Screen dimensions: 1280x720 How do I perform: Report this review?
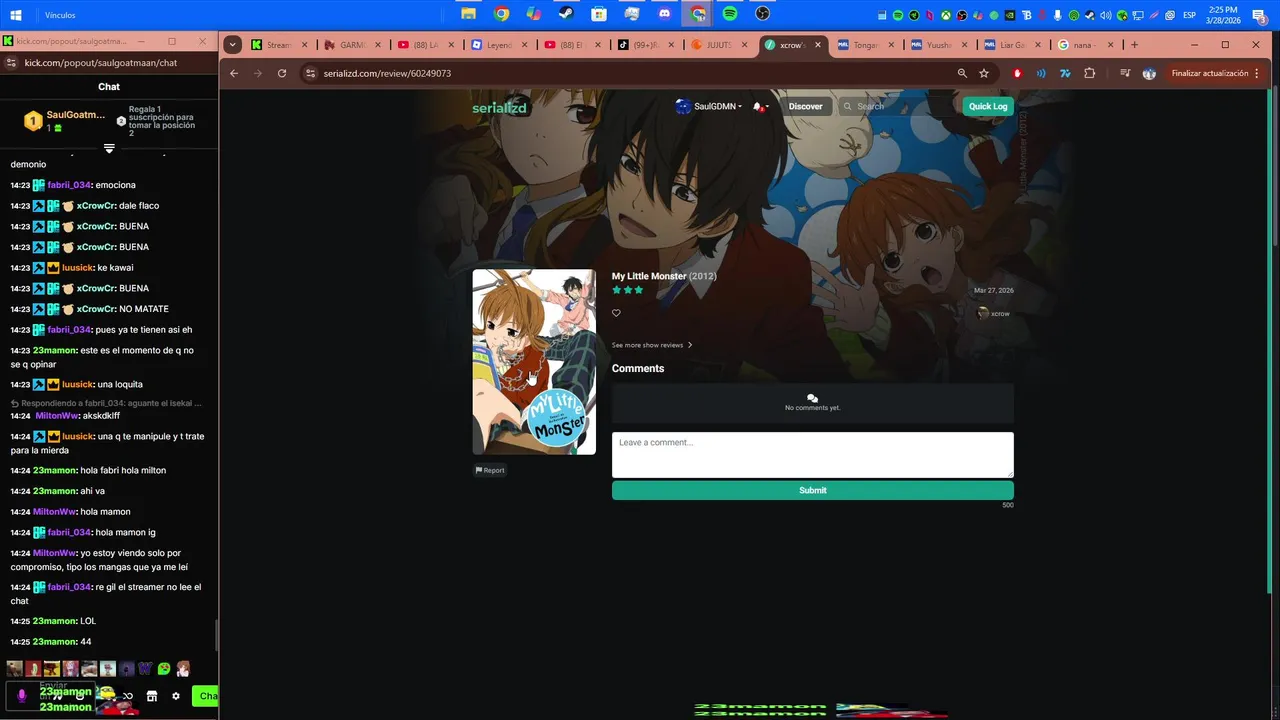click(490, 470)
